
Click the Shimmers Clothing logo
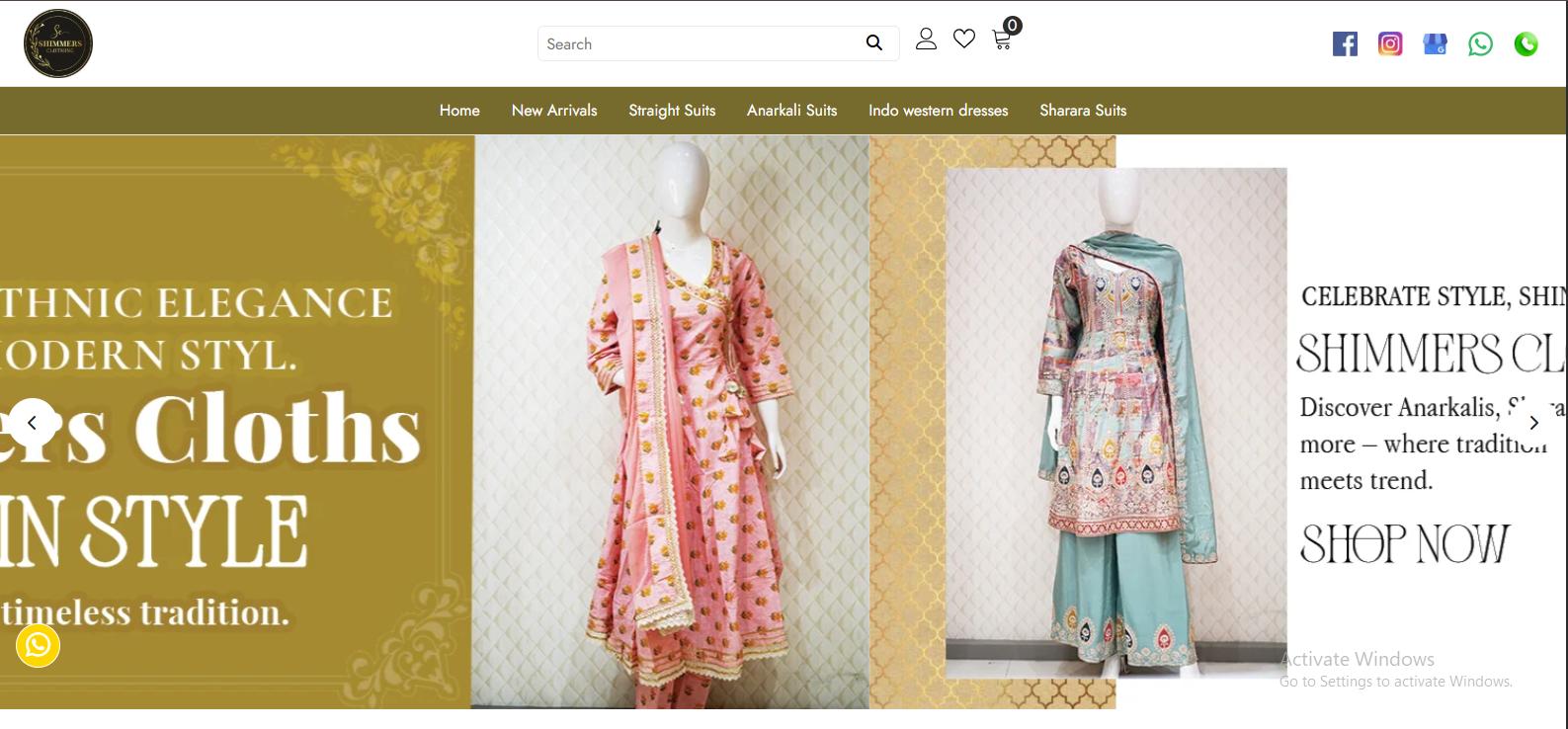(x=58, y=43)
